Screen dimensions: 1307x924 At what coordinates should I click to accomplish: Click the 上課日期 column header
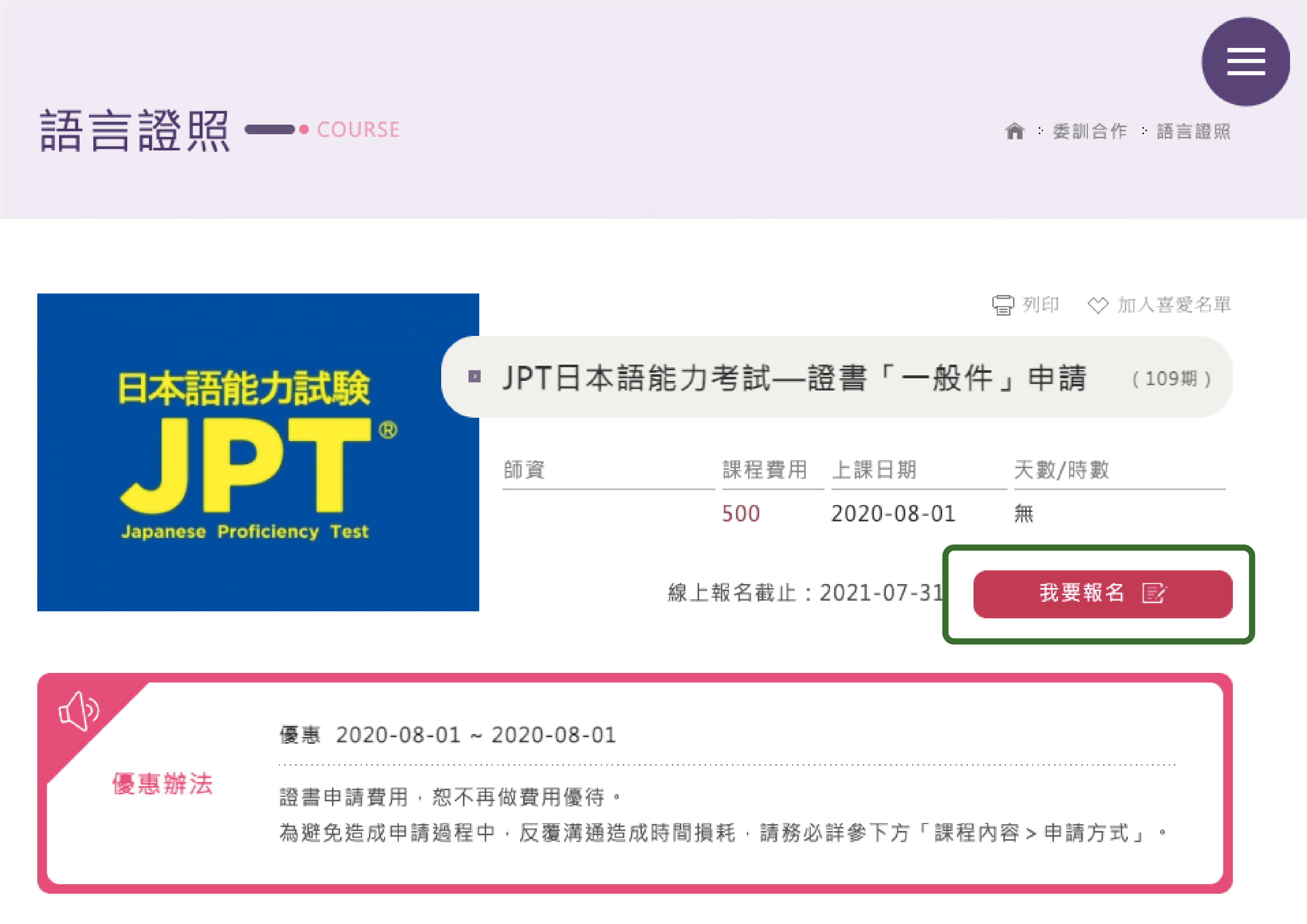tap(874, 470)
